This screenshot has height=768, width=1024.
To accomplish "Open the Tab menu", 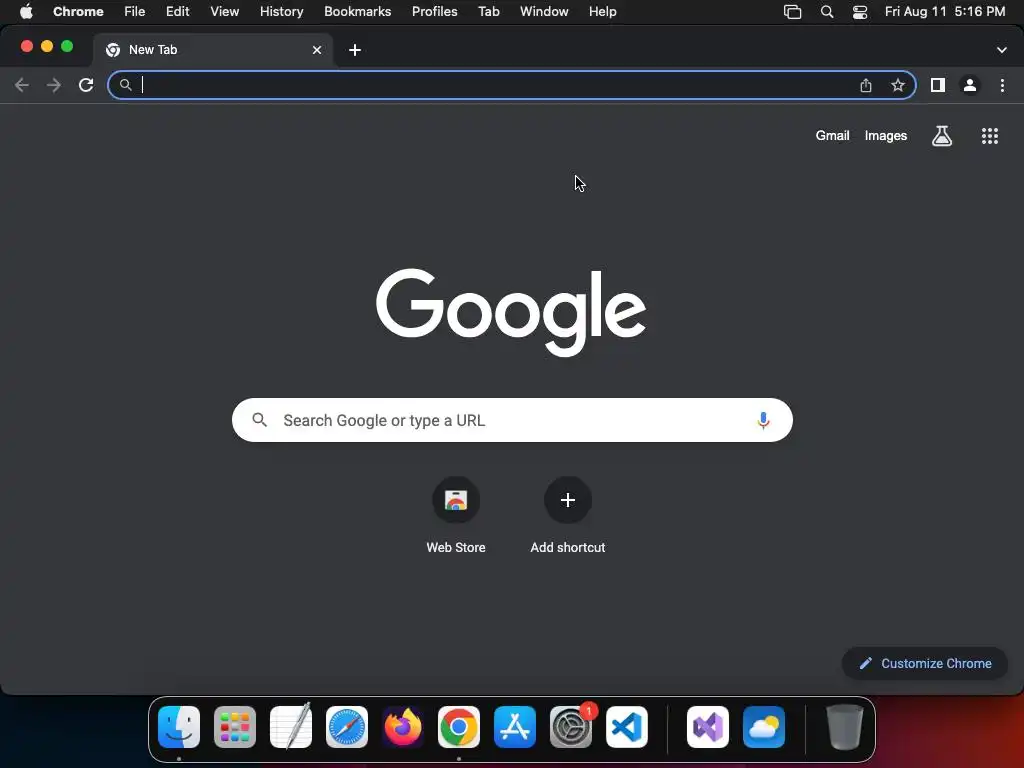I will 488,12.
